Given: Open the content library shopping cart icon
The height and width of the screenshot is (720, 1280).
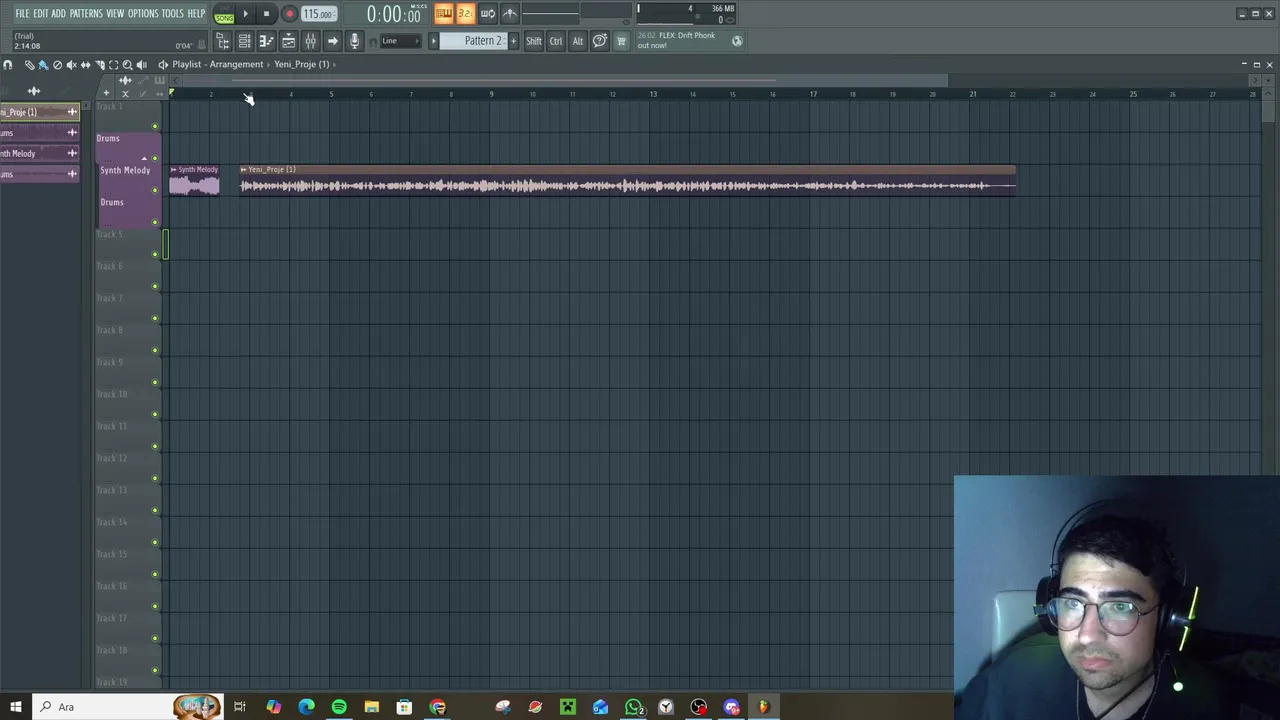Looking at the screenshot, I should [x=621, y=41].
